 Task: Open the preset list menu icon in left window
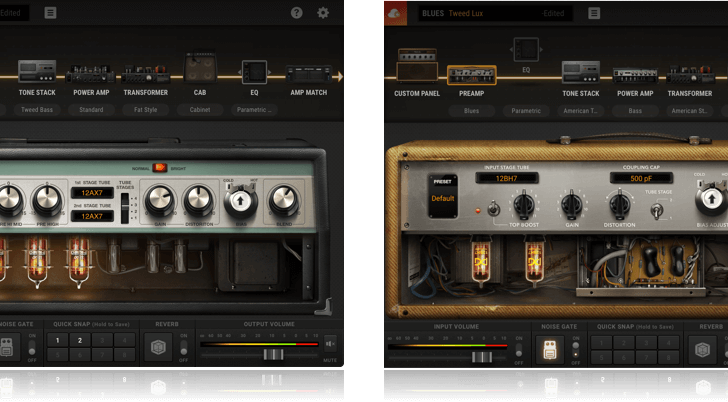pos(51,13)
